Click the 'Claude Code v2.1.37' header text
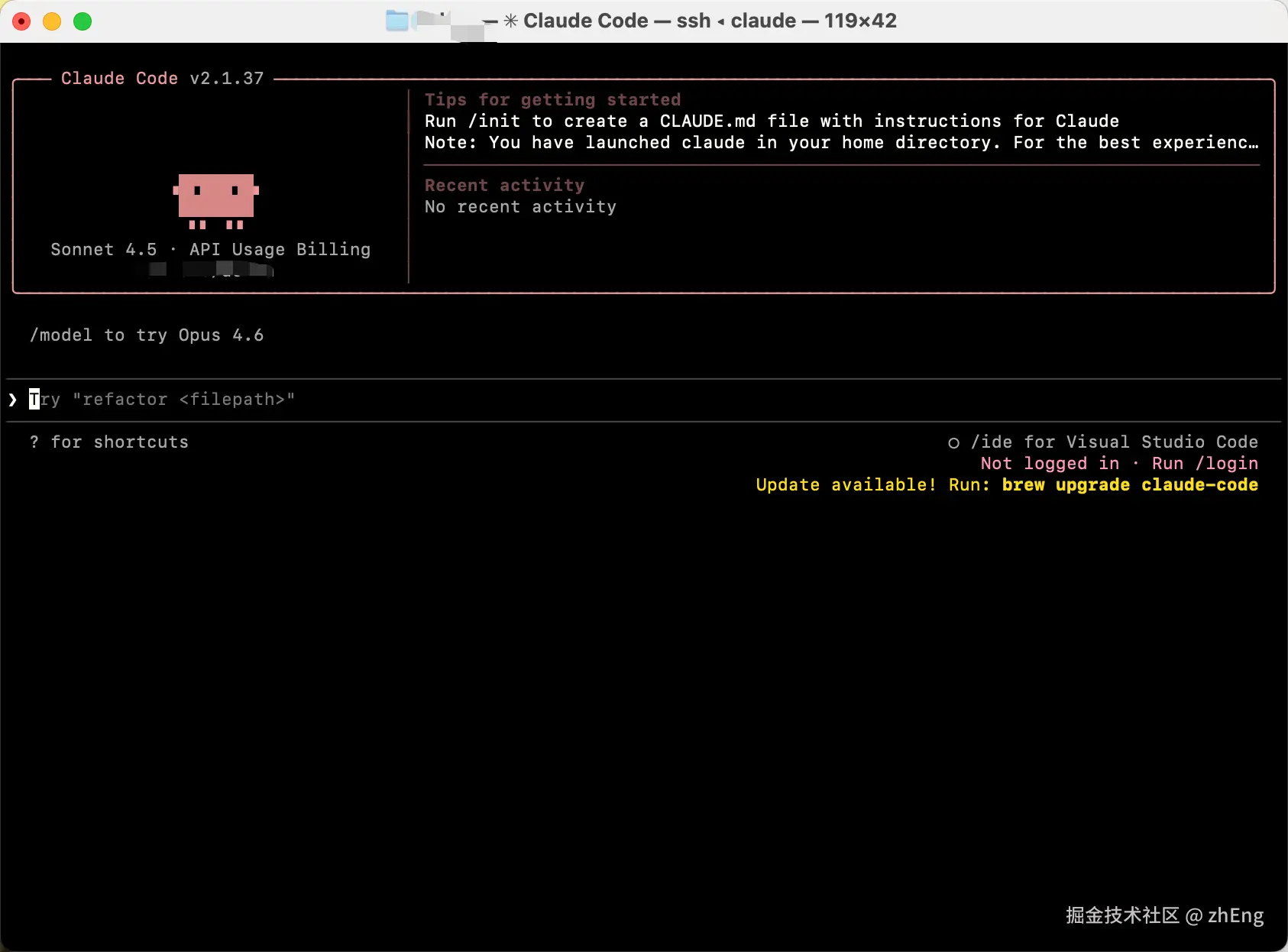Screen dimensions: 1288x952 [162, 79]
